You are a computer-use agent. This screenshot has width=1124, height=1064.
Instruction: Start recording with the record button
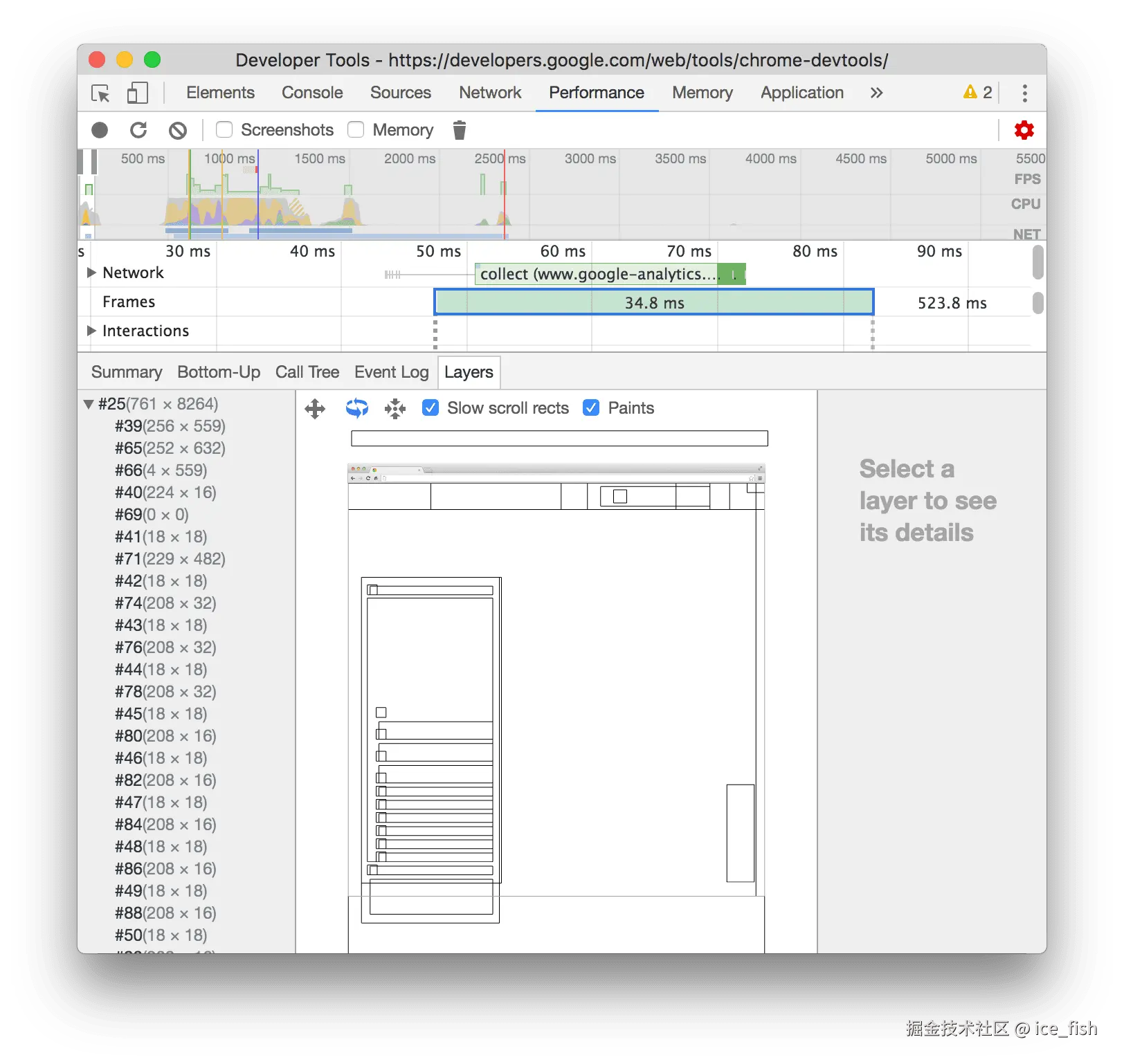100,130
